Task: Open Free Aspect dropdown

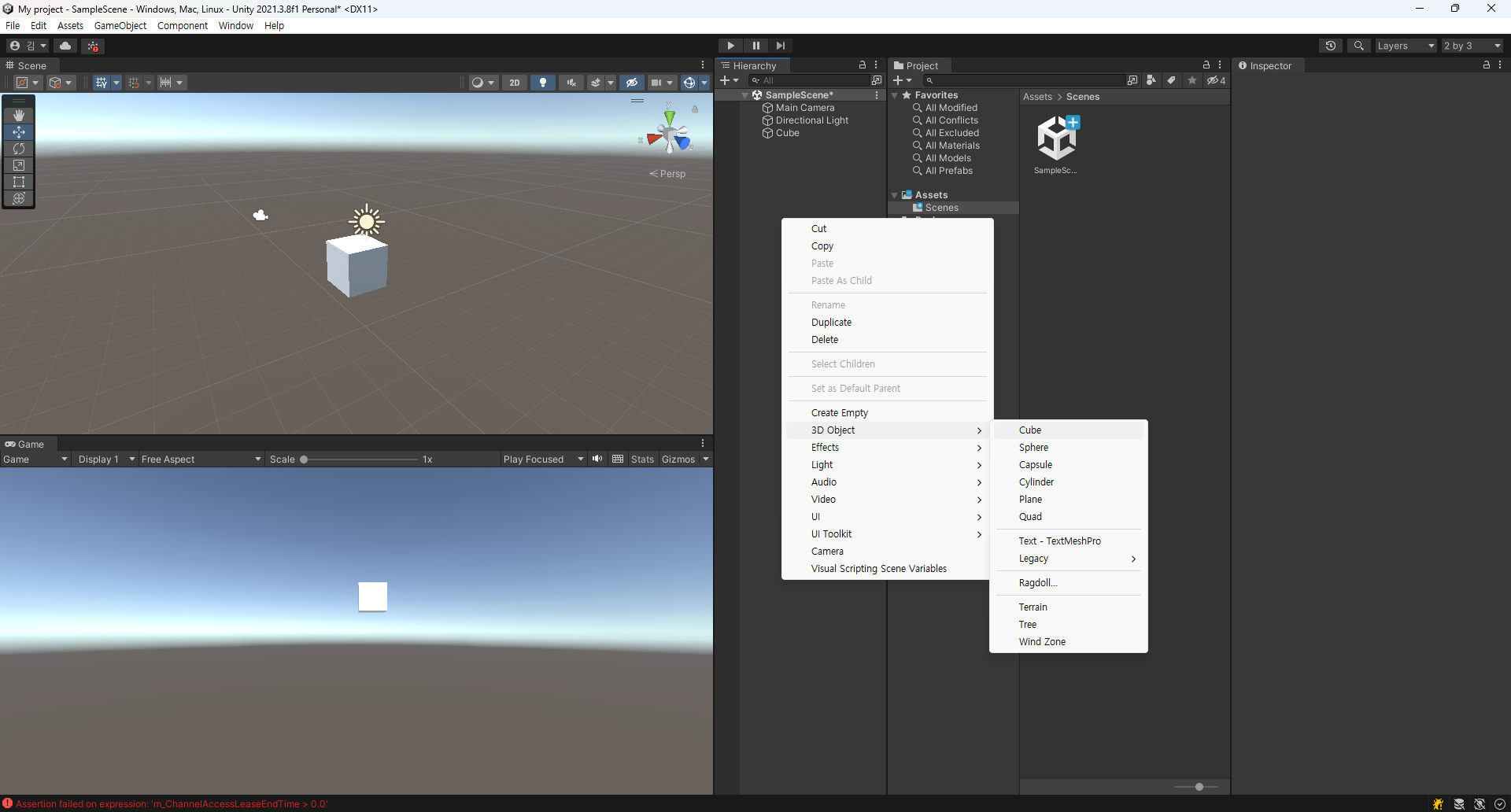Action: pyautogui.click(x=201, y=460)
